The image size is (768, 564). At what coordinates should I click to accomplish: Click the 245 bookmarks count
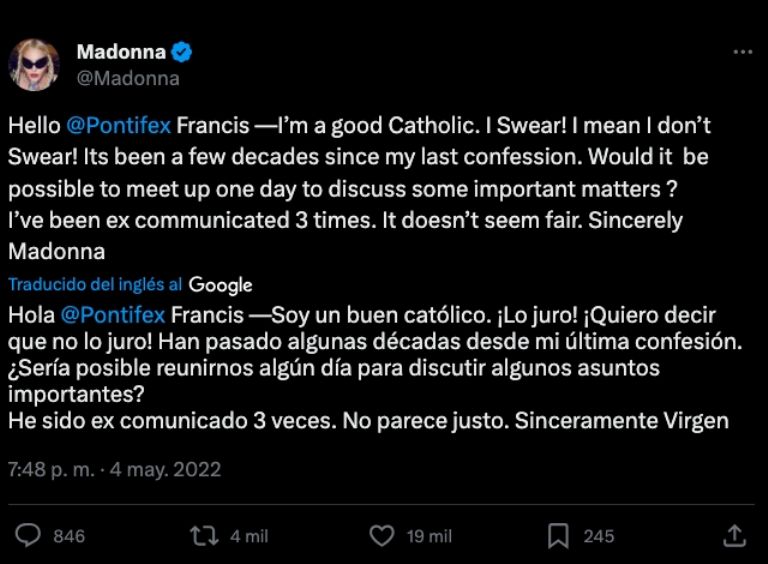coord(598,537)
